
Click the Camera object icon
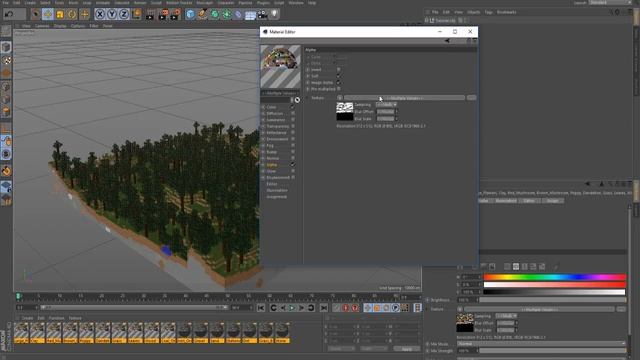click(262, 15)
